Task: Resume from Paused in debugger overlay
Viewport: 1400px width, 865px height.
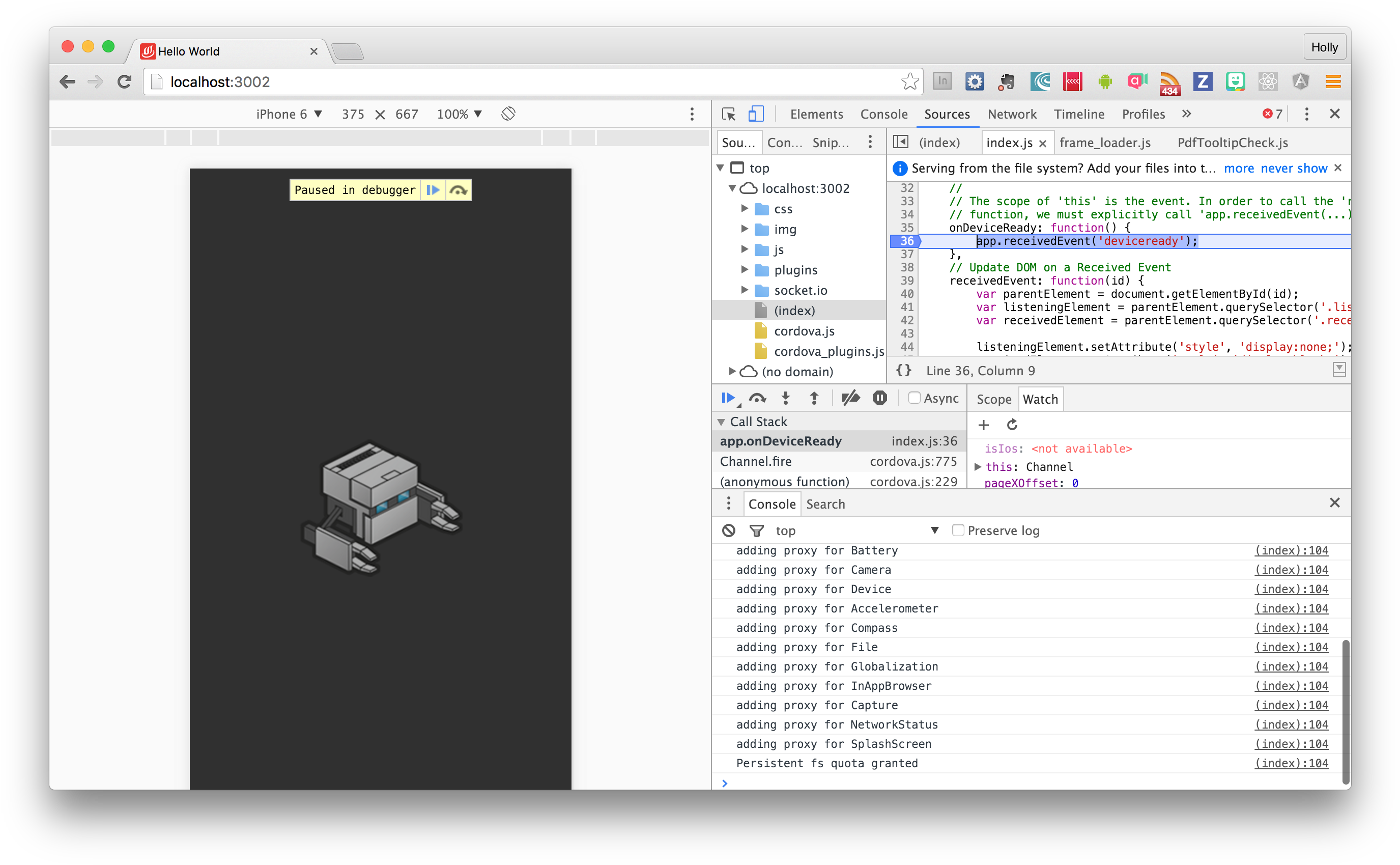Action: (433, 190)
